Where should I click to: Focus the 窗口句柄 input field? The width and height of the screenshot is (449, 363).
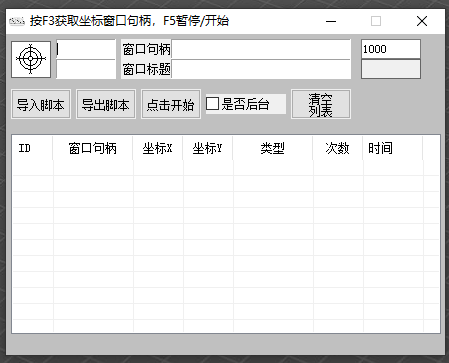(x=261, y=49)
